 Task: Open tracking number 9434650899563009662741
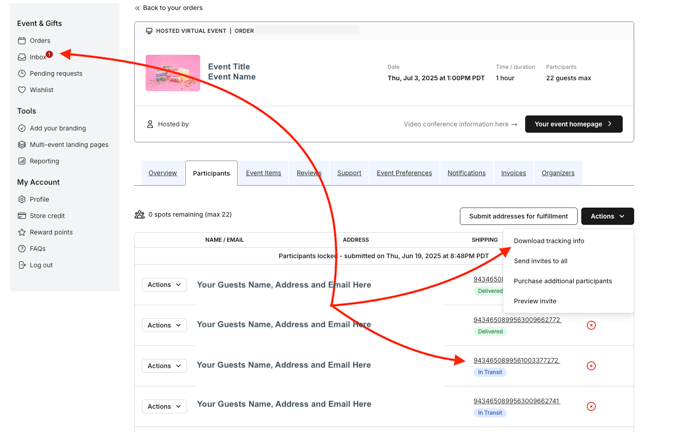[516, 401]
